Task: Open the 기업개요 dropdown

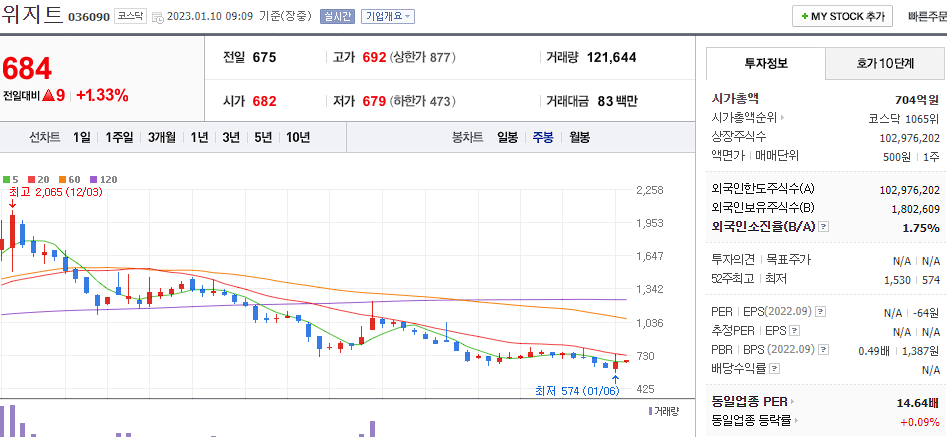Action: click(388, 16)
